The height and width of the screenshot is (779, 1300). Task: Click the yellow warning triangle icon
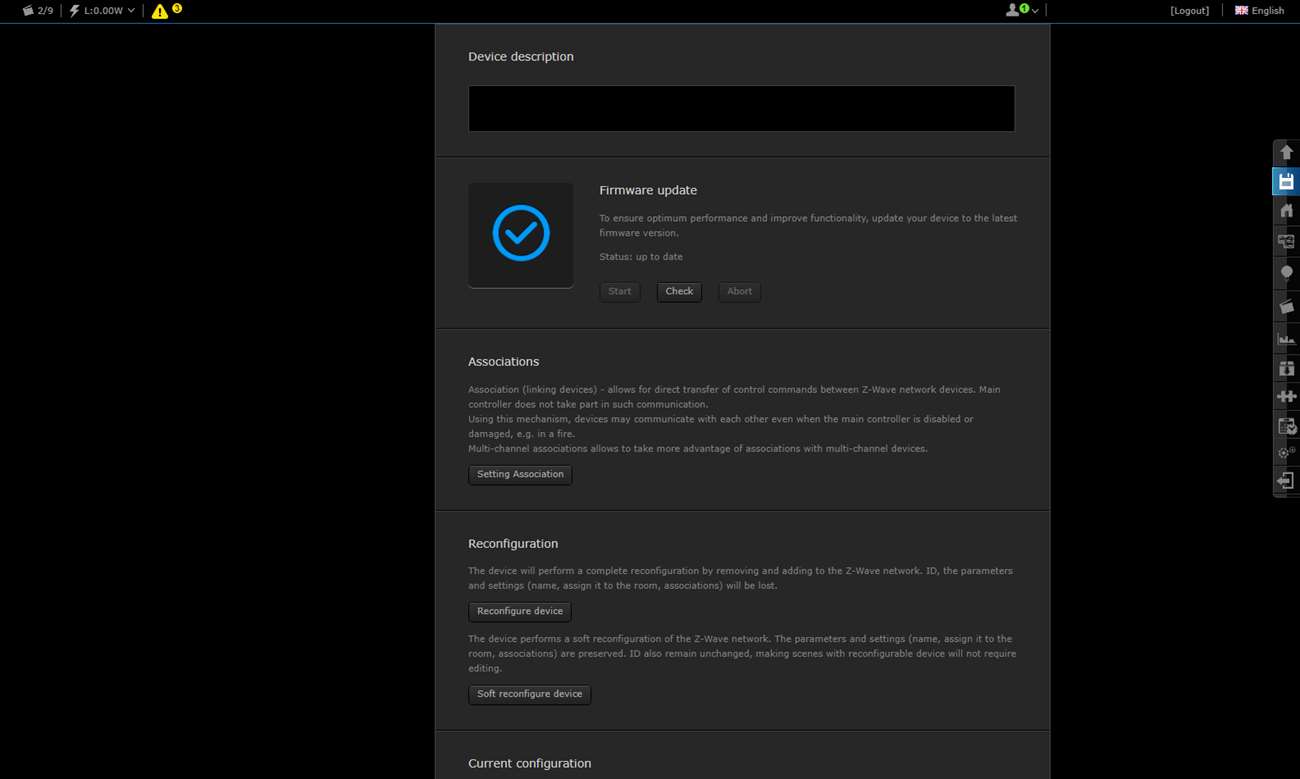(x=160, y=11)
